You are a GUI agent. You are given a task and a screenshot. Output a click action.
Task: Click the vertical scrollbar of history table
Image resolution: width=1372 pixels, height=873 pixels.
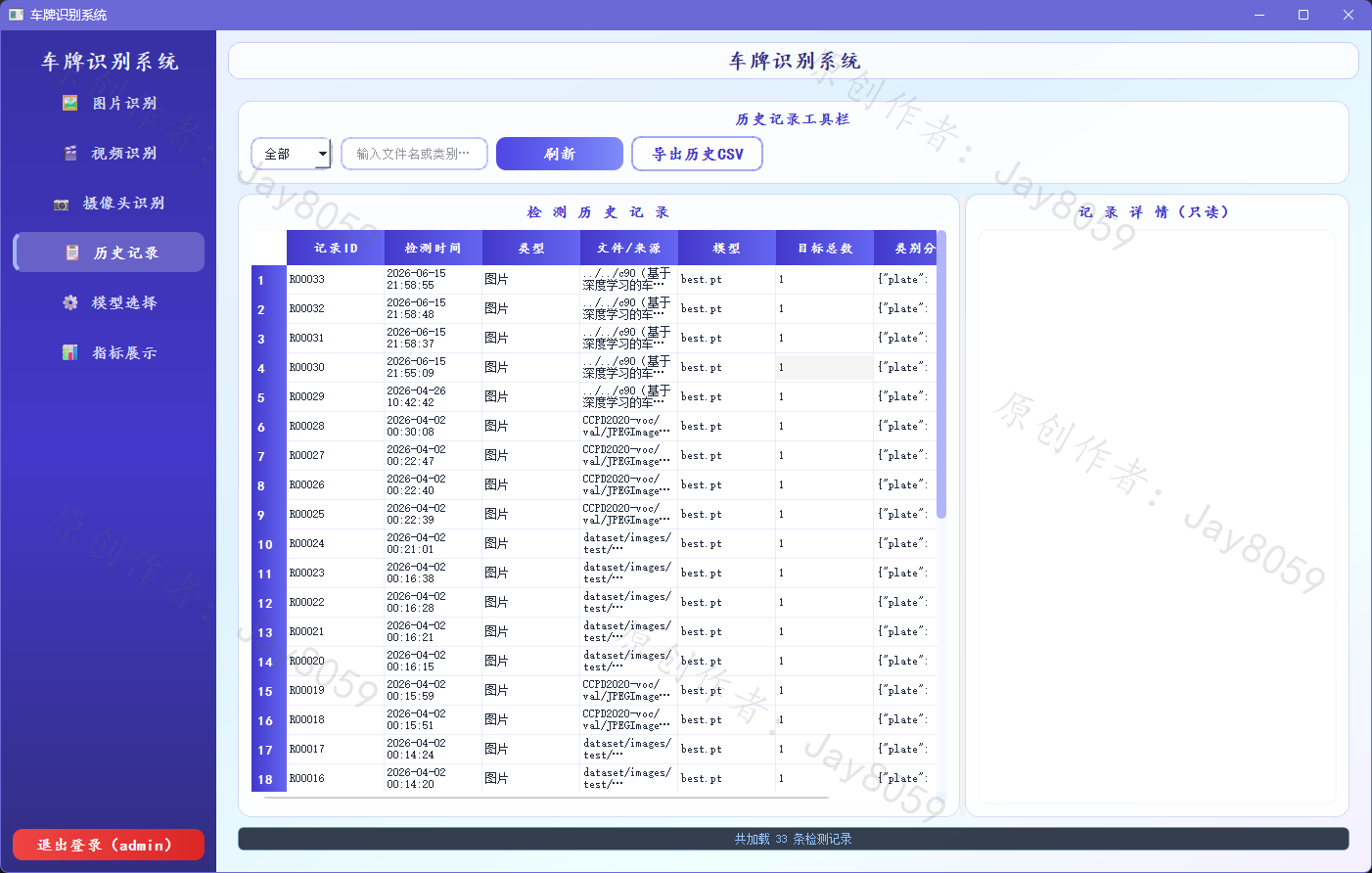point(941,374)
